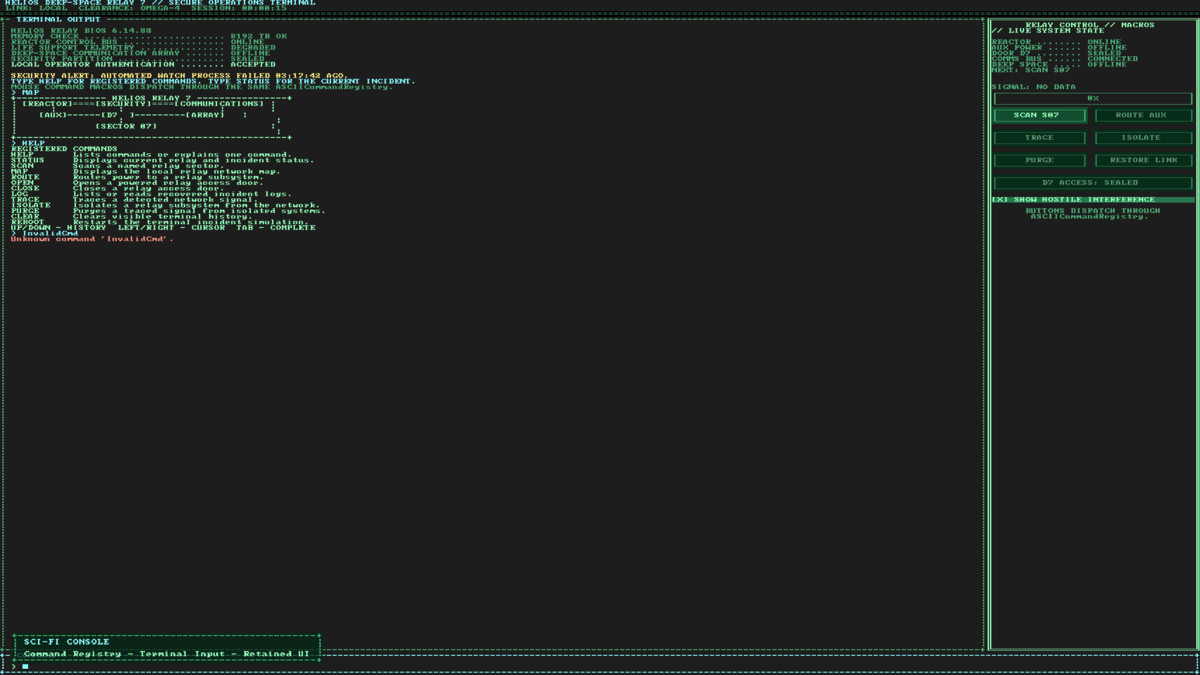
Task: Click the D7 ACCESS: SEALED button
Action: tap(1093, 183)
